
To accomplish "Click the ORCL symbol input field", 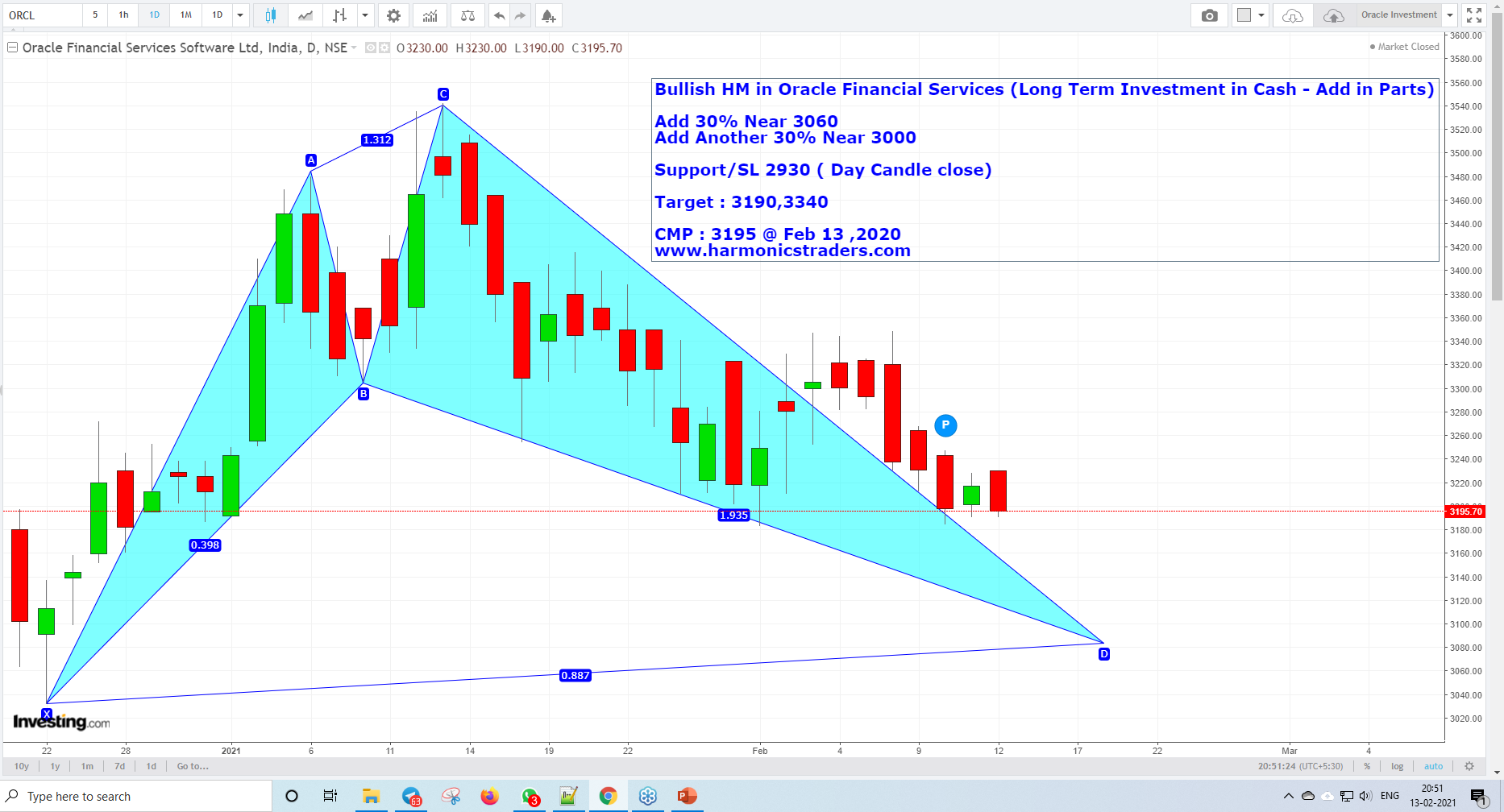I will 42,15.
